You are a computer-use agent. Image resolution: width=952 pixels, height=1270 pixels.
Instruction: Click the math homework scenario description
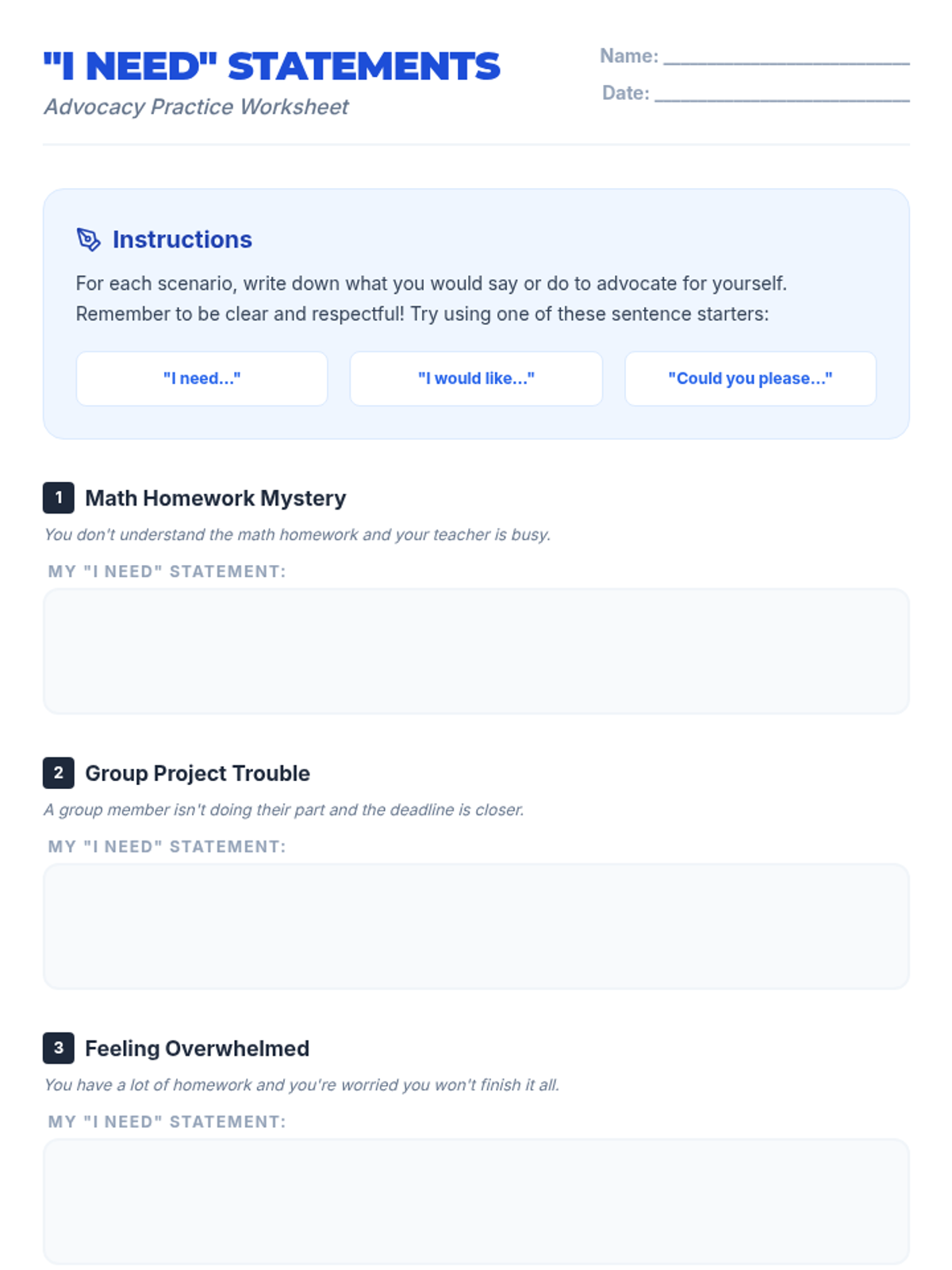point(297,534)
